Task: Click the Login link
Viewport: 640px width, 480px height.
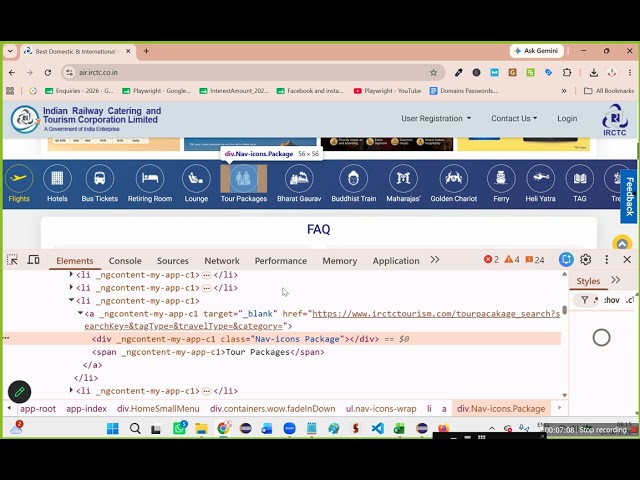Action: pos(567,118)
